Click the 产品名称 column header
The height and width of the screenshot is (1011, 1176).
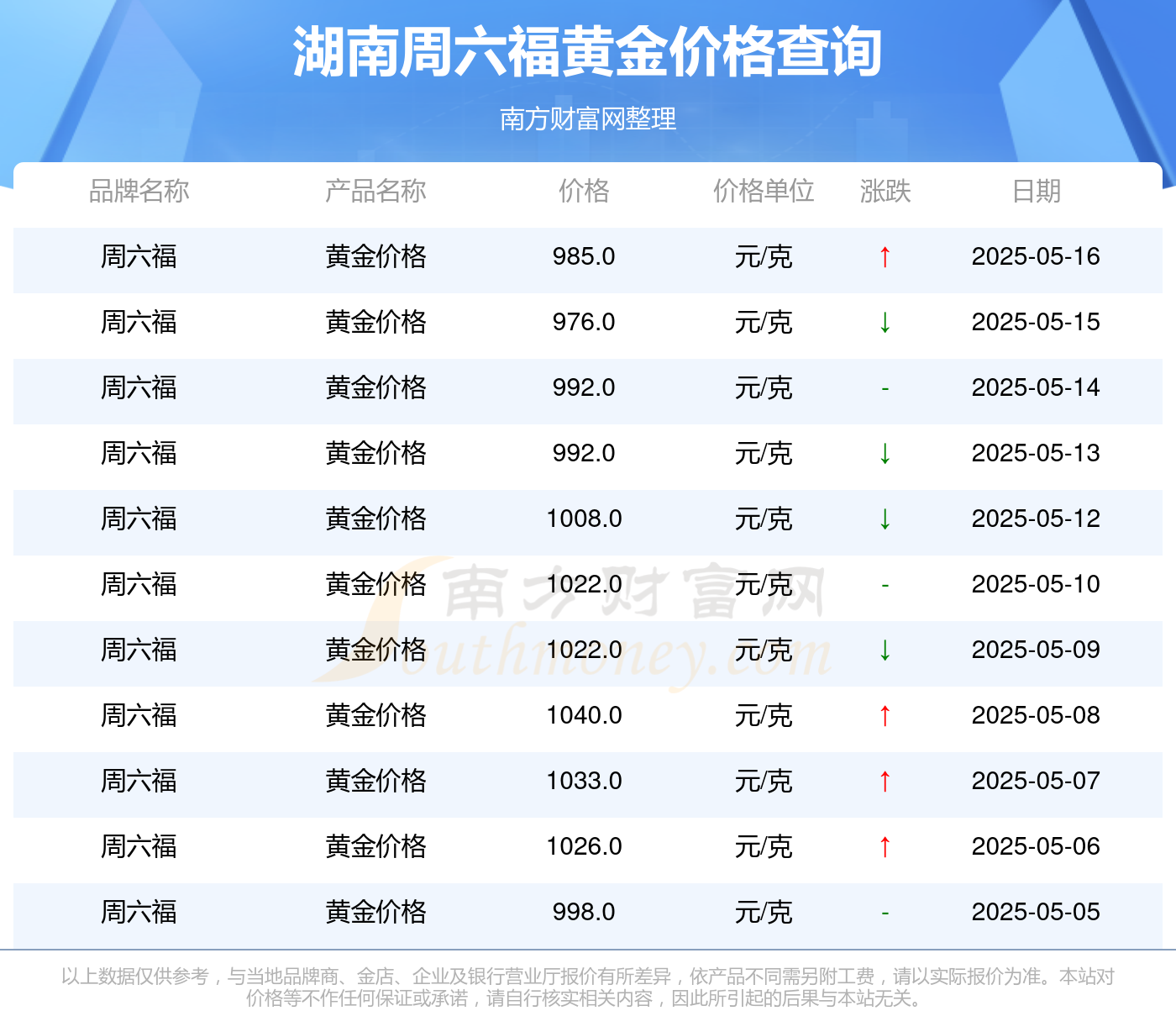[x=375, y=192]
